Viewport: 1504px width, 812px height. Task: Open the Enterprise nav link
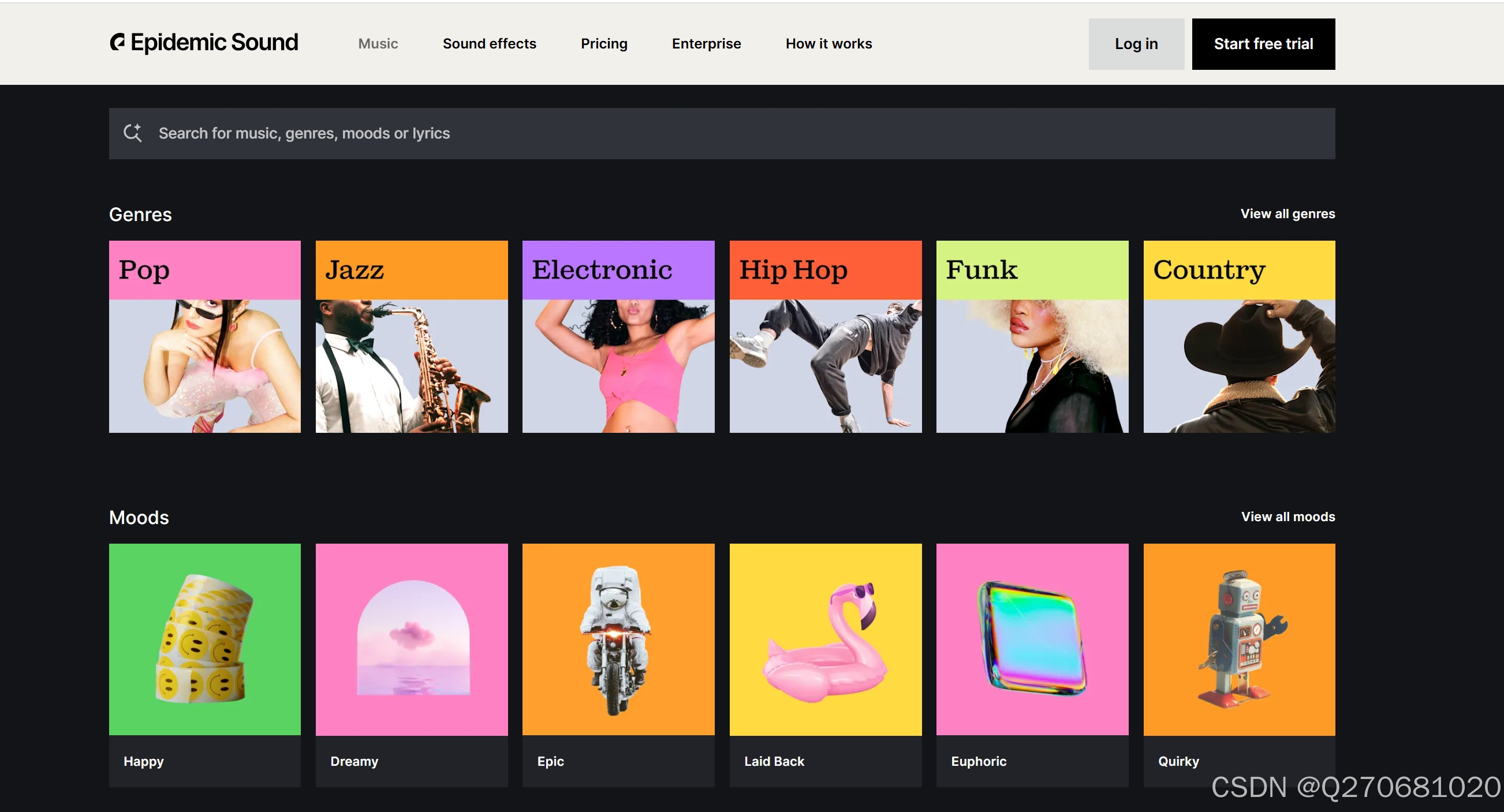click(706, 44)
